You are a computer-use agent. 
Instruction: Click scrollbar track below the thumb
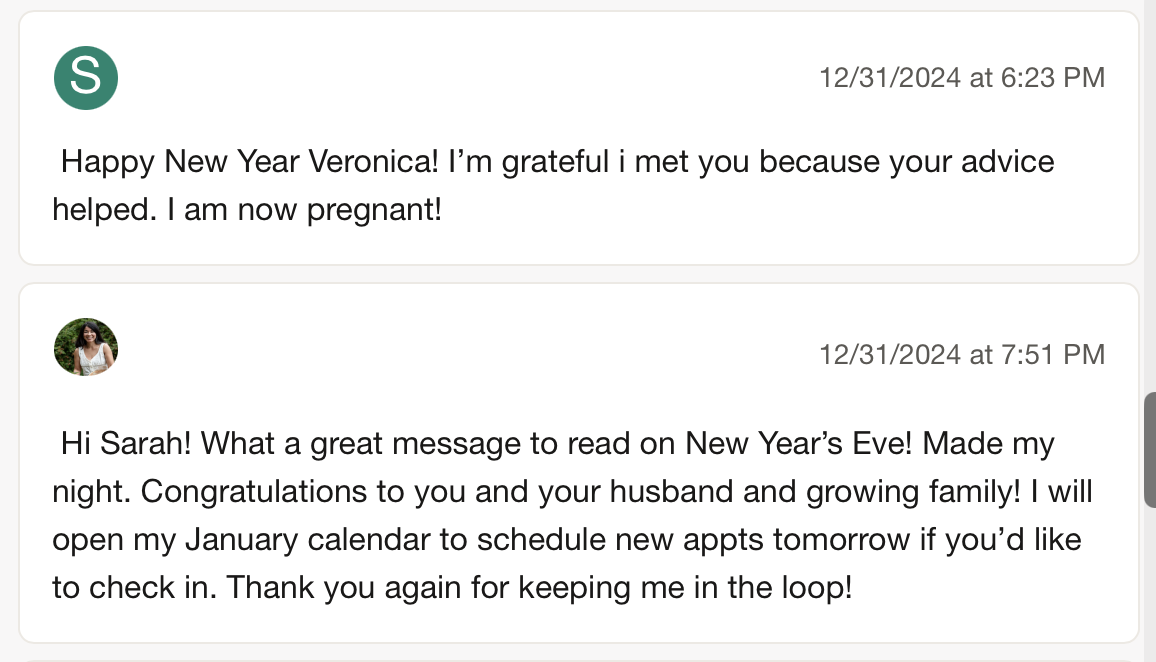click(1149, 585)
